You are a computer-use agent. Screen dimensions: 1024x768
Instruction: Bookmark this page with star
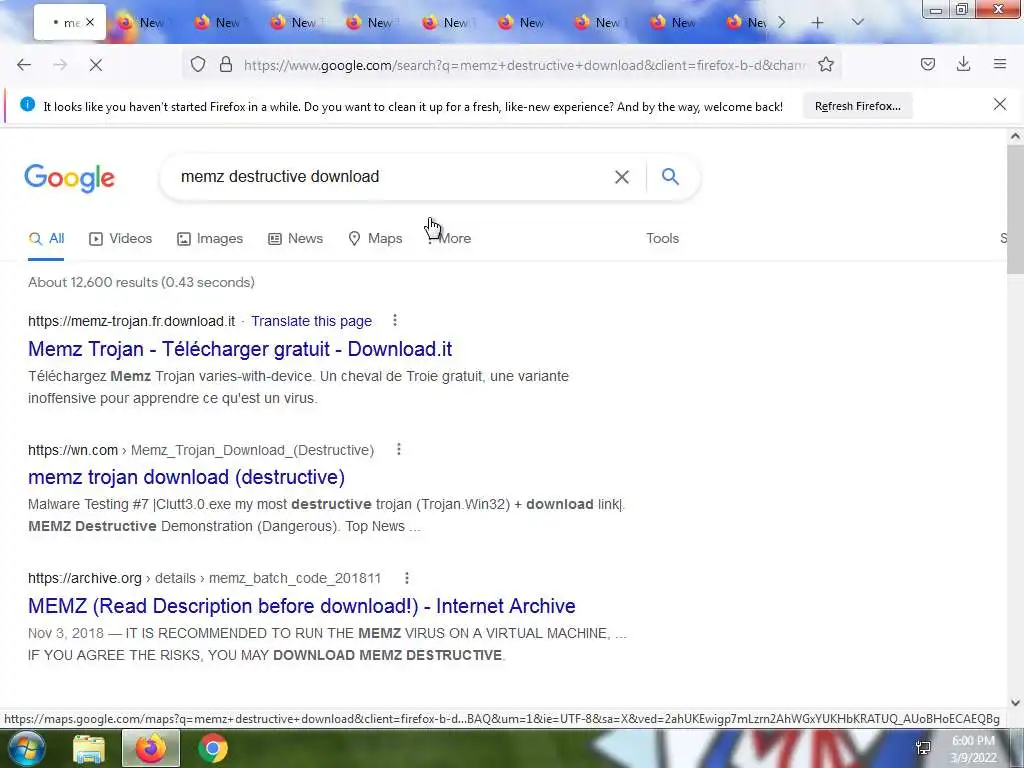pyautogui.click(x=826, y=65)
